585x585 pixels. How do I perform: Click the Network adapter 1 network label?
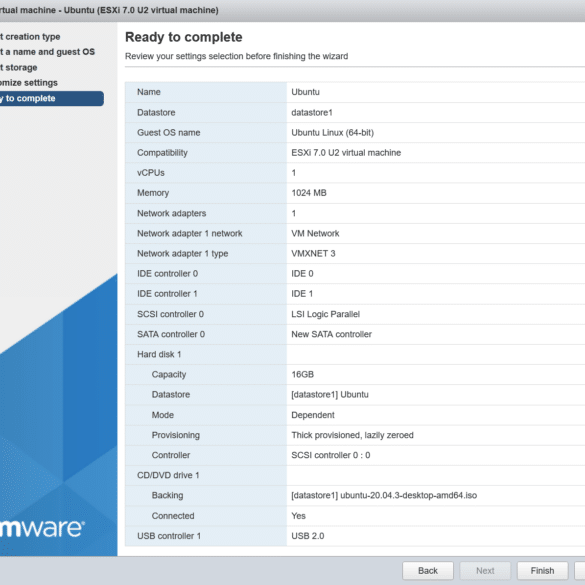pyautogui.click(x=190, y=234)
